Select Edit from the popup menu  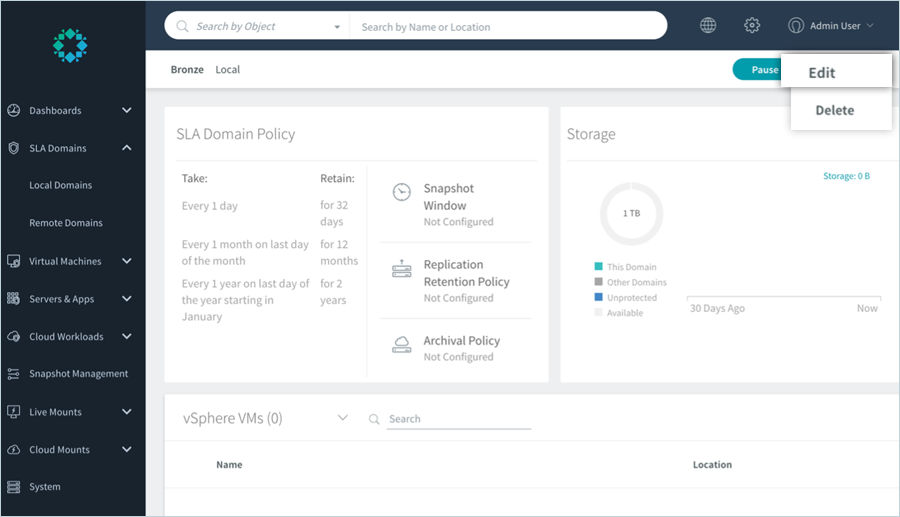click(x=836, y=71)
